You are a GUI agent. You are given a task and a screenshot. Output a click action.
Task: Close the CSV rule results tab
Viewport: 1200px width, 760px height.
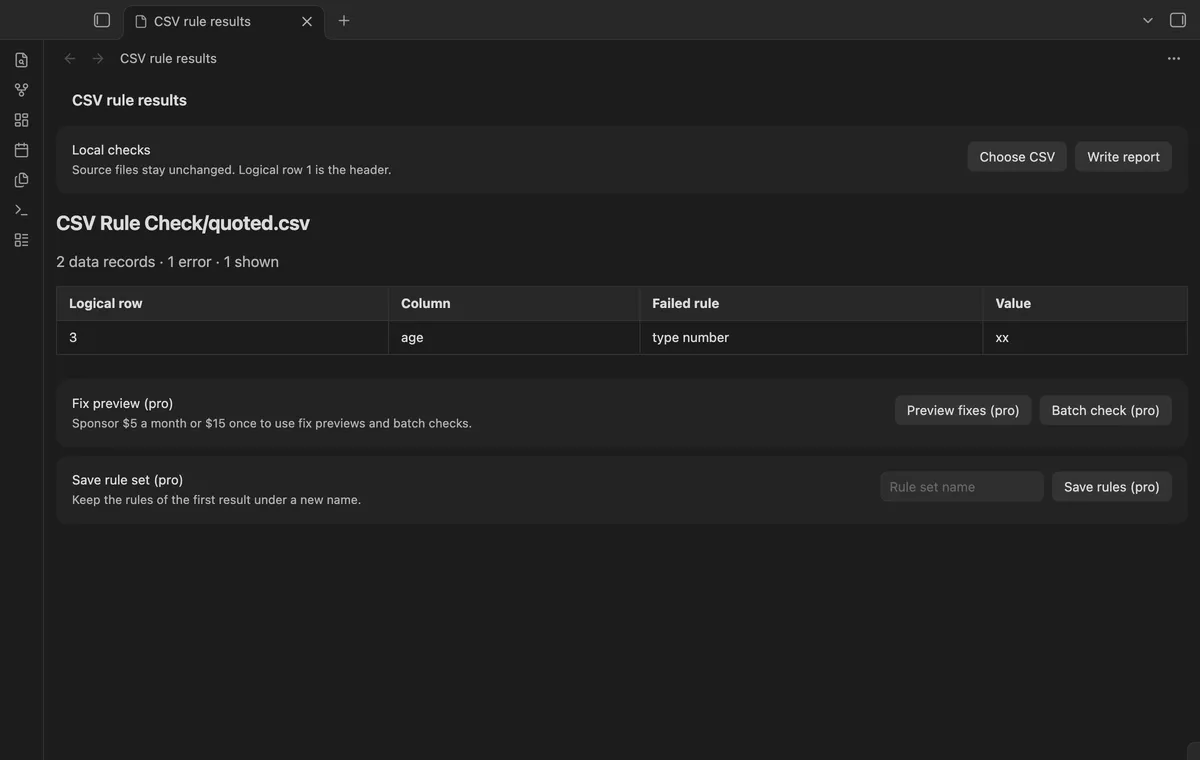307,21
